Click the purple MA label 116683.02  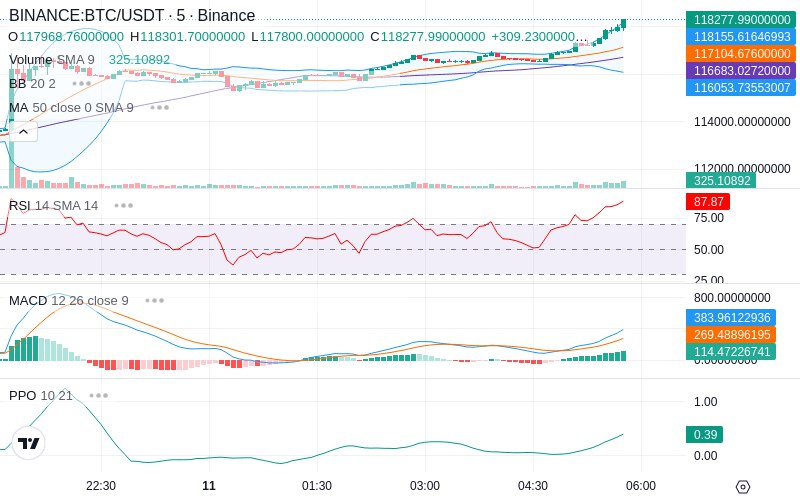[x=741, y=70]
